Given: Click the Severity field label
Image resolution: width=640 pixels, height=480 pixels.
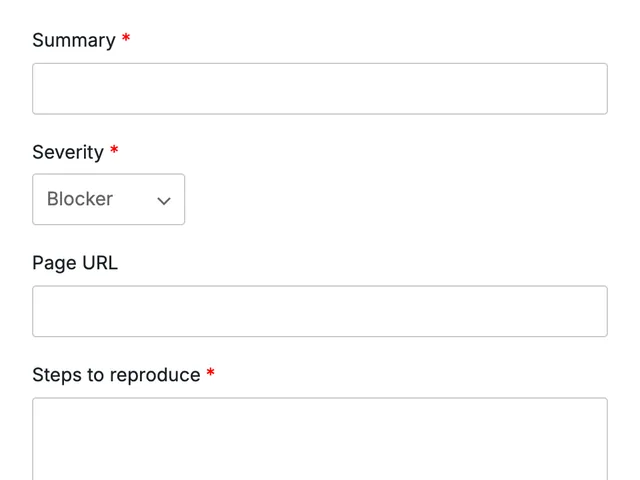Looking at the screenshot, I should pos(68,153).
